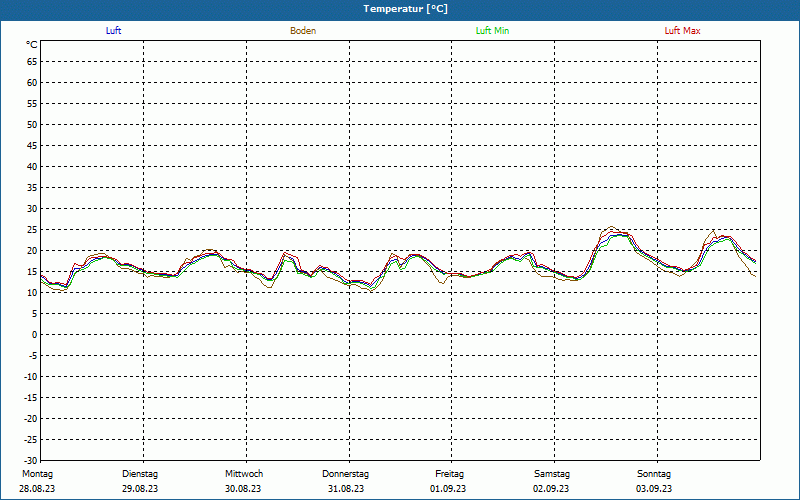Click the -30 value on temperature axis
Viewport: 800px width, 500px height.
pyautogui.click(x=31, y=461)
